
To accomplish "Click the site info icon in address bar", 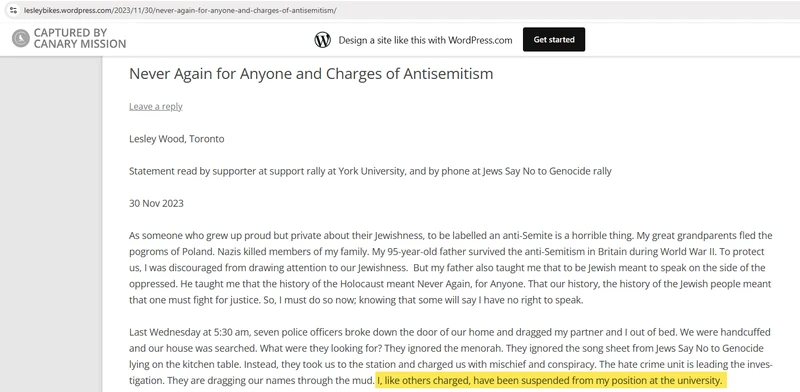I will [13, 10].
